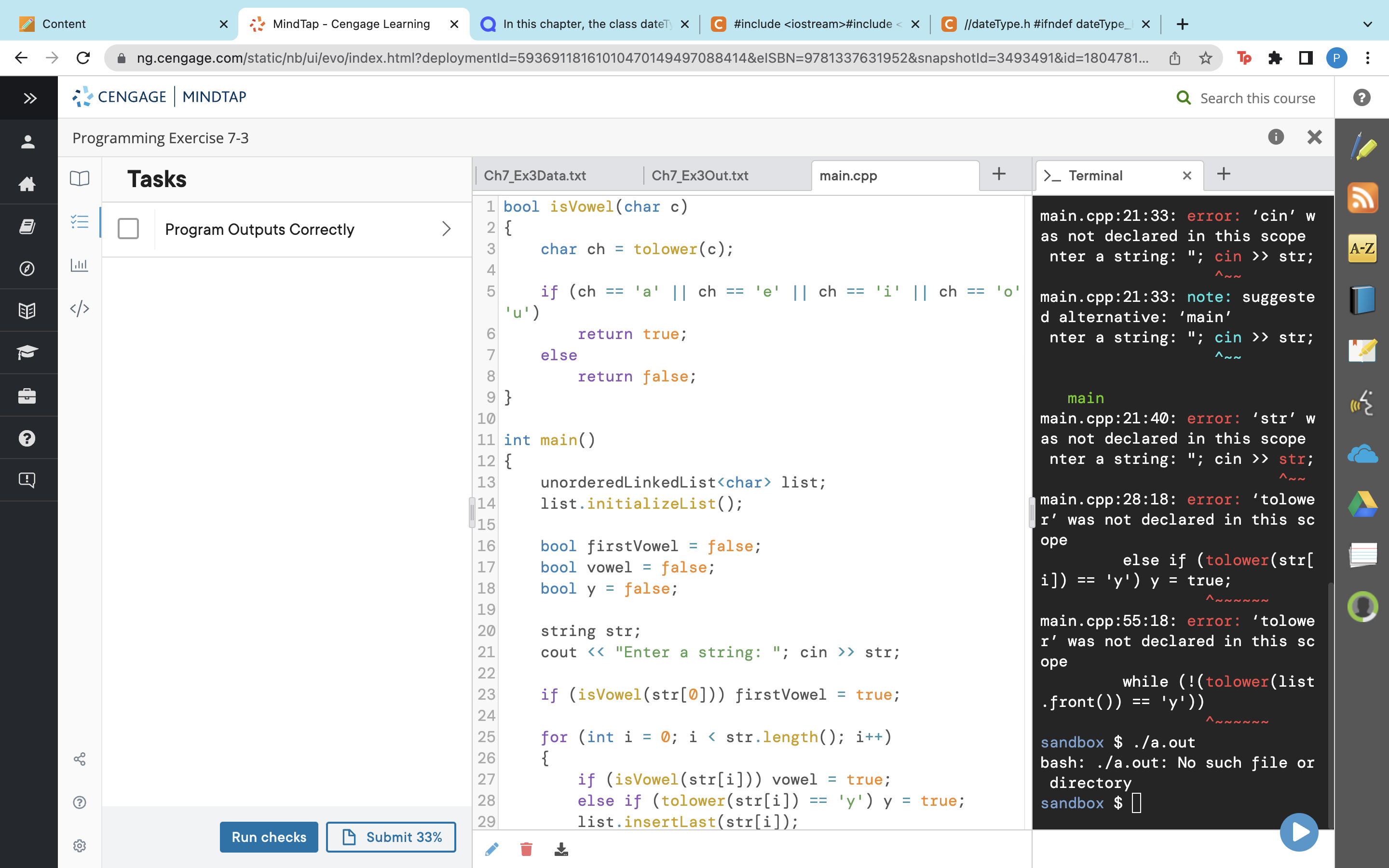Check the Program Outputs Correctly checkbox
1389x868 pixels.
click(x=129, y=229)
